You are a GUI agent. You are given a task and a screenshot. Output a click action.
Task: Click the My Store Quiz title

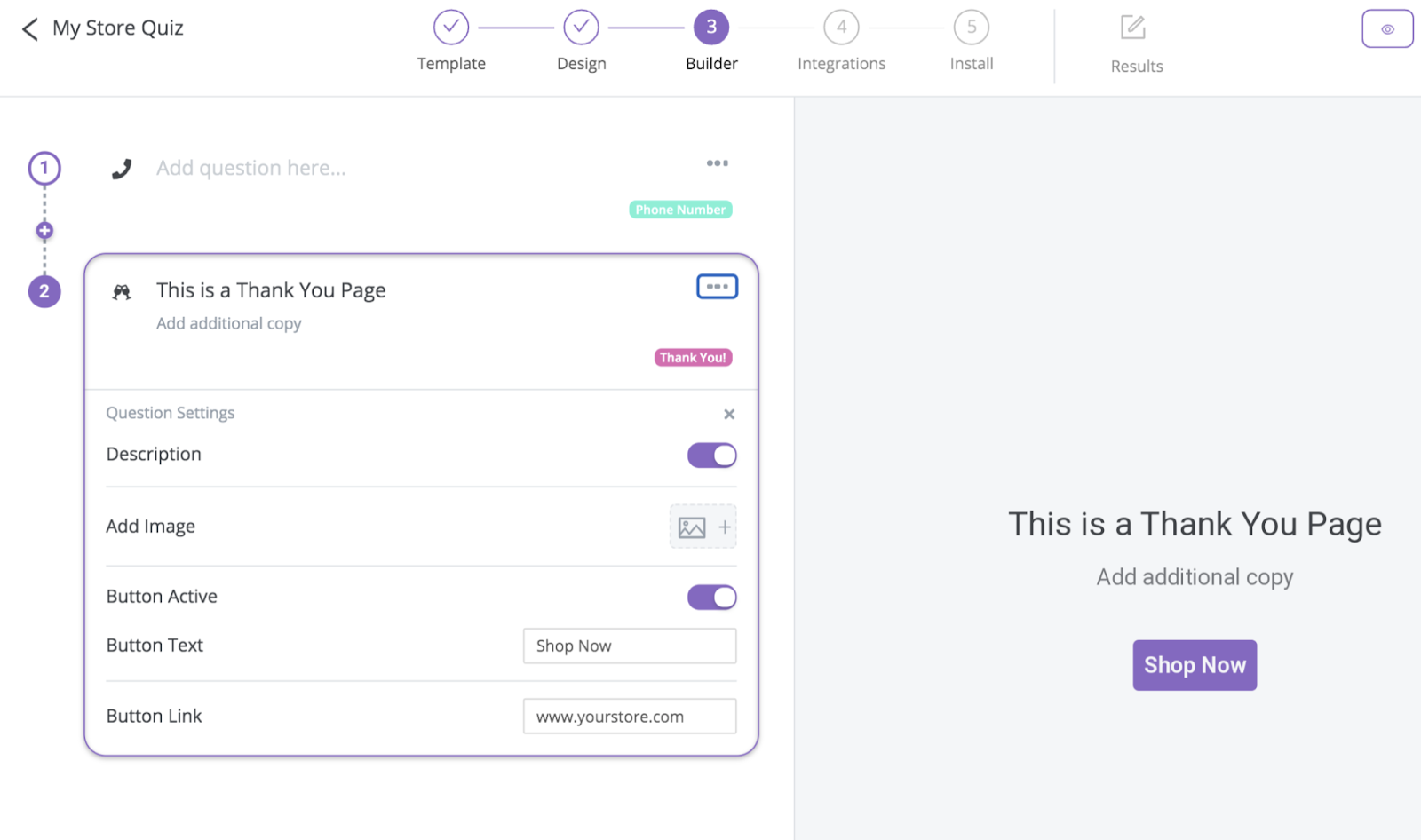(118, 28)
